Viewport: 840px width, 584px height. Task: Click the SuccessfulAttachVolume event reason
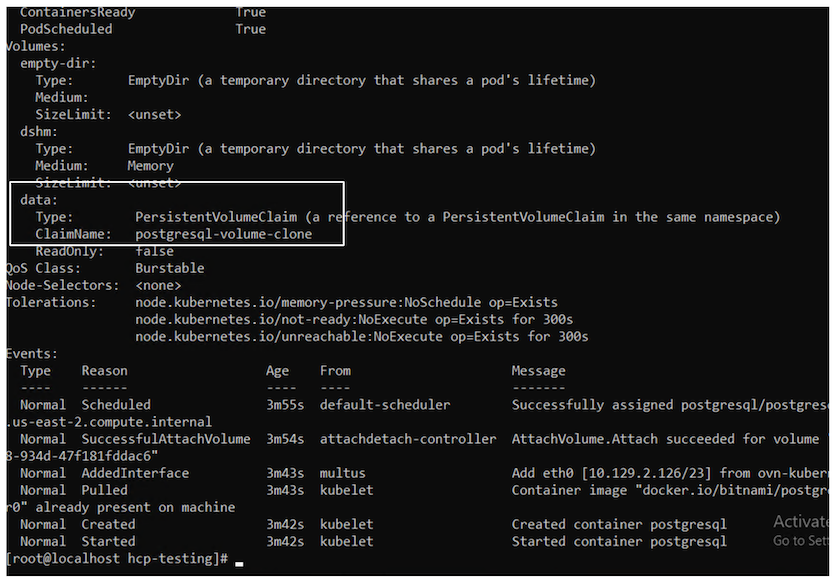[x=166, y=439]
